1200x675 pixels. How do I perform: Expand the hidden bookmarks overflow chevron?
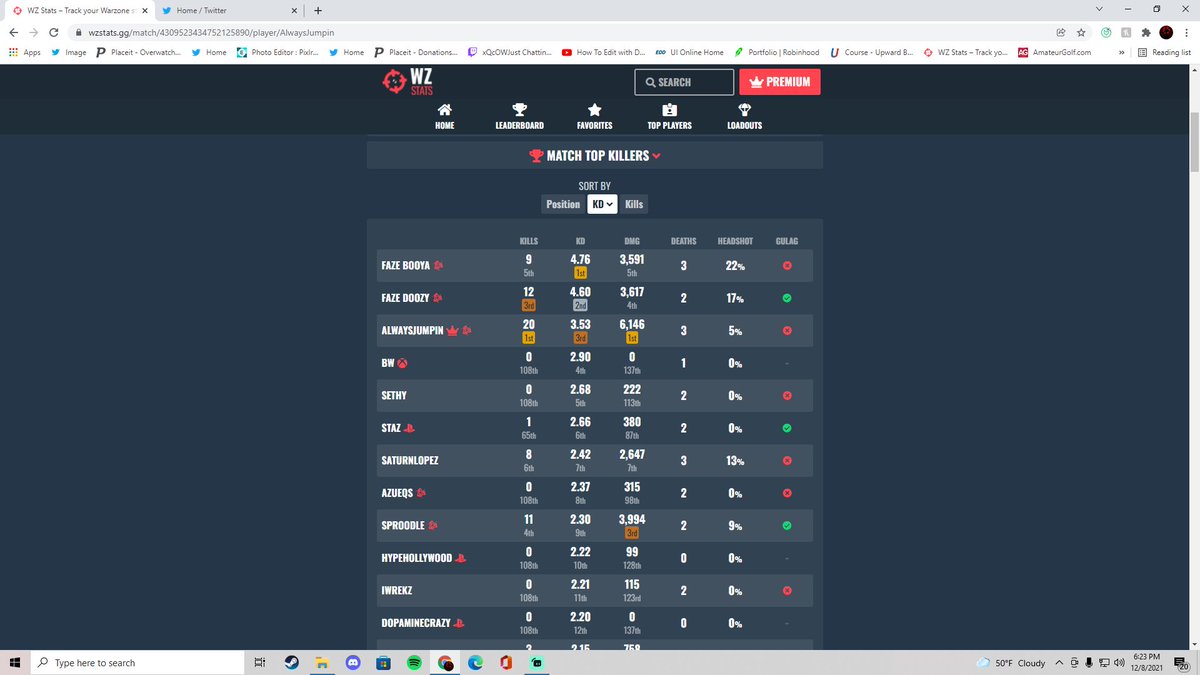(1122, 52)
